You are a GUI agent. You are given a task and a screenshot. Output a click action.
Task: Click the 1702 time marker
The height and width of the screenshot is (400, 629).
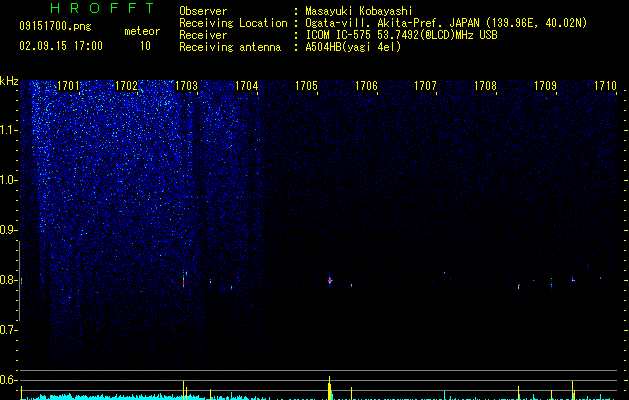click(126, 86)
